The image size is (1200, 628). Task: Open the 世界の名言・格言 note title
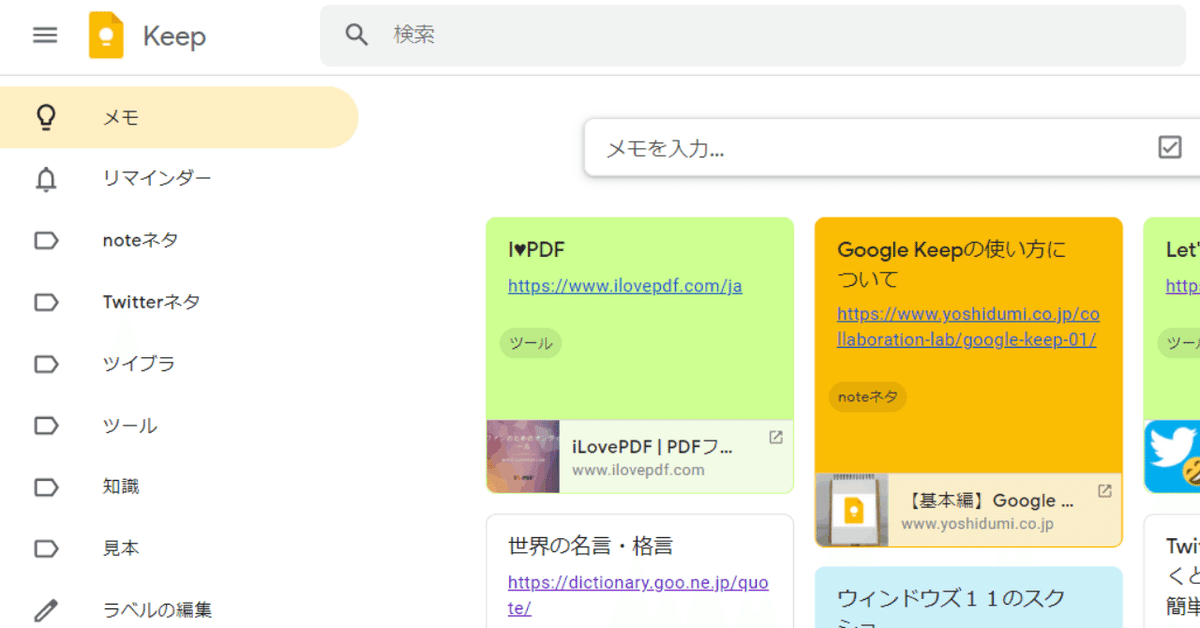[590, 546]
